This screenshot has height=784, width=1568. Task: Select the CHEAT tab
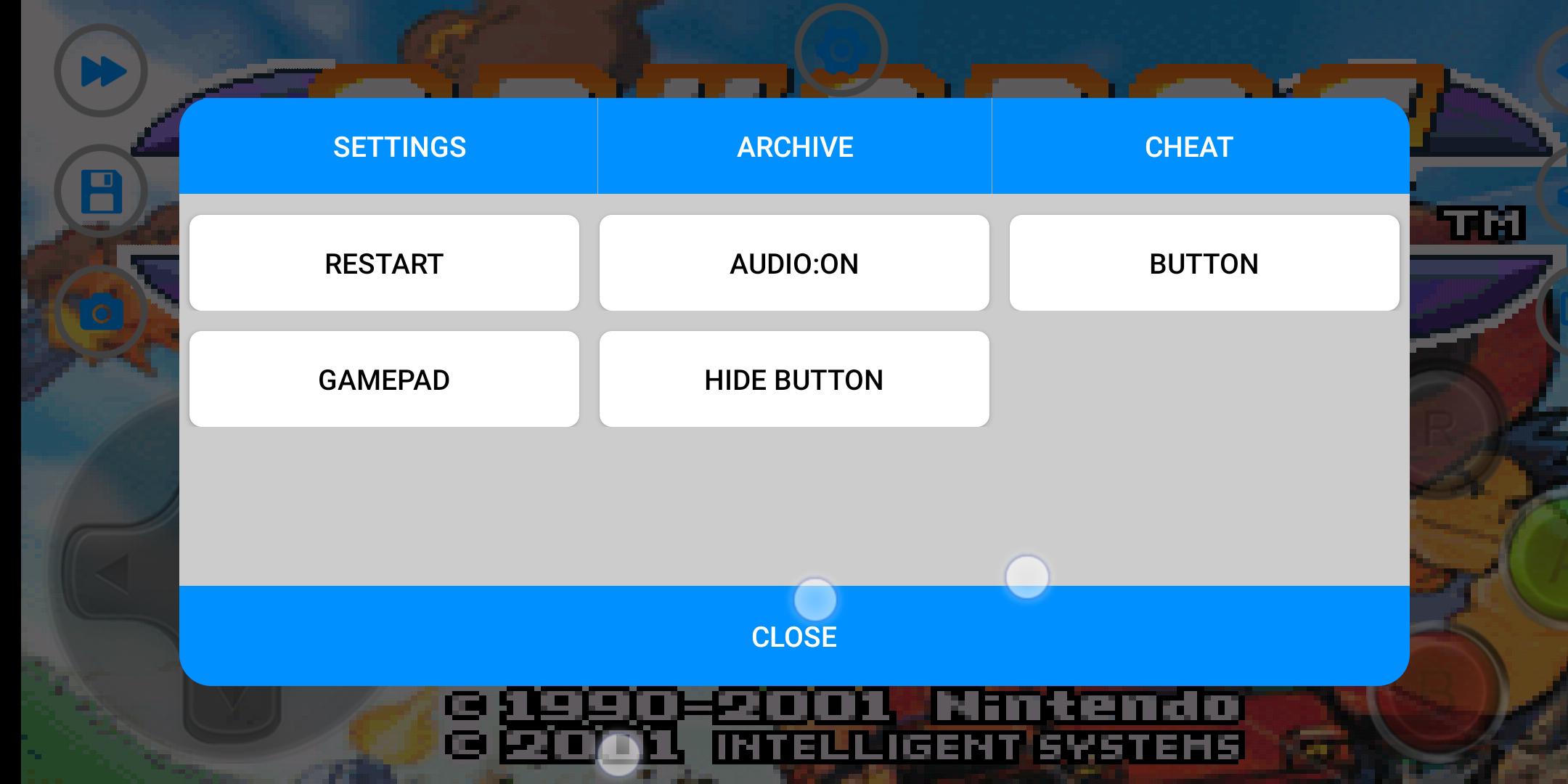1188,147
